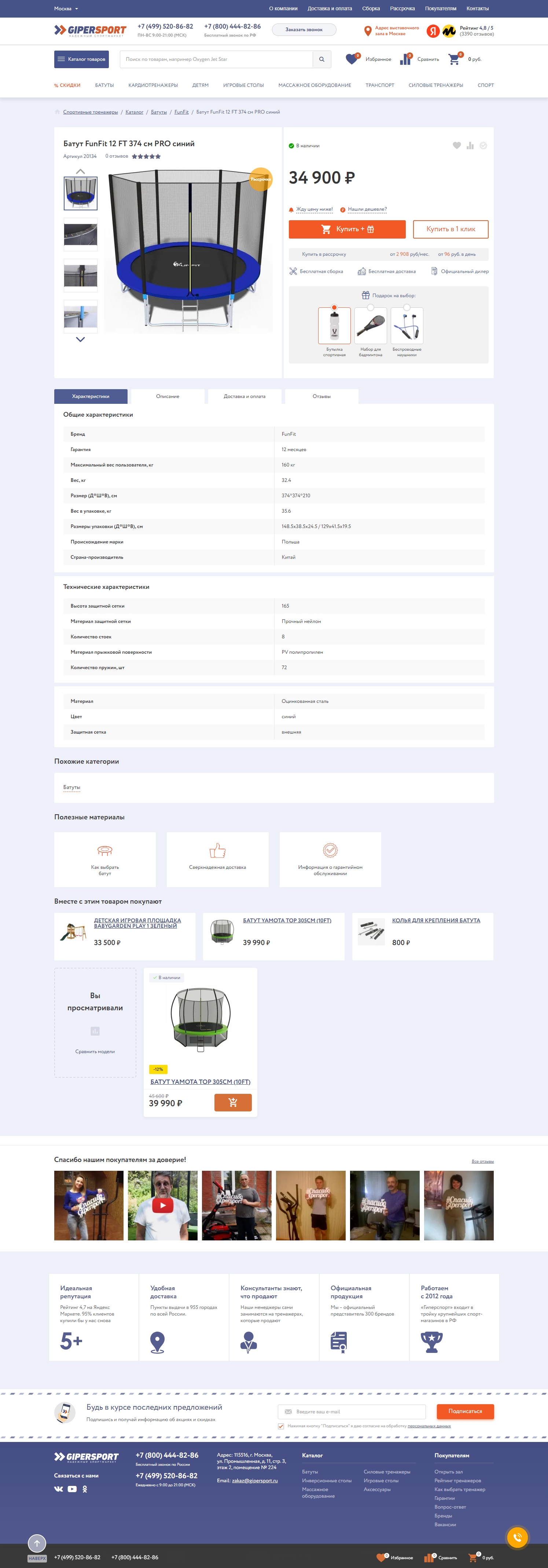Open the Москва city dropdown
548x1568 pixels.
coord(66,8)
